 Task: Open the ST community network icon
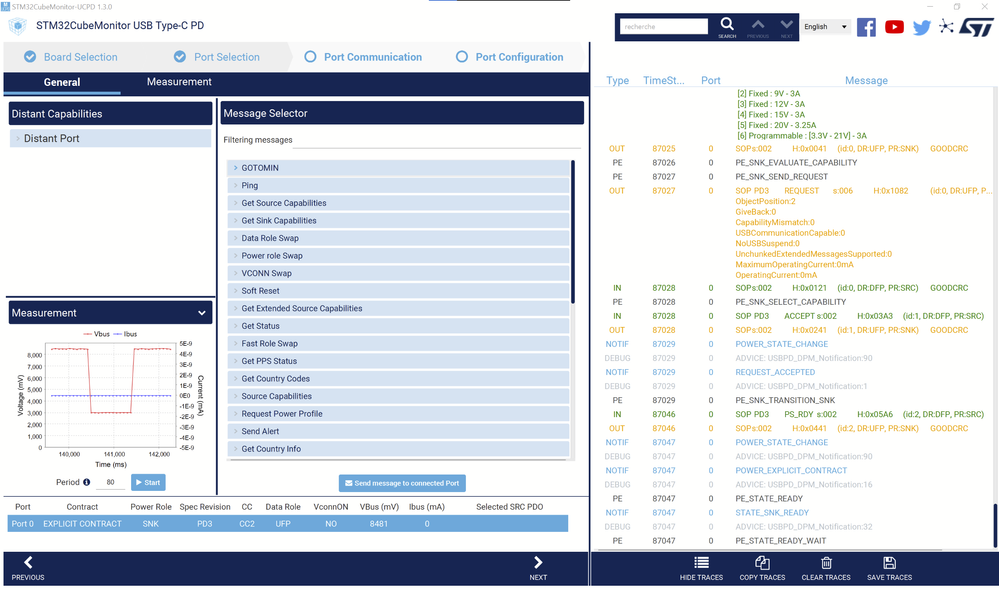pyautogui.click(x=947, y=27)
